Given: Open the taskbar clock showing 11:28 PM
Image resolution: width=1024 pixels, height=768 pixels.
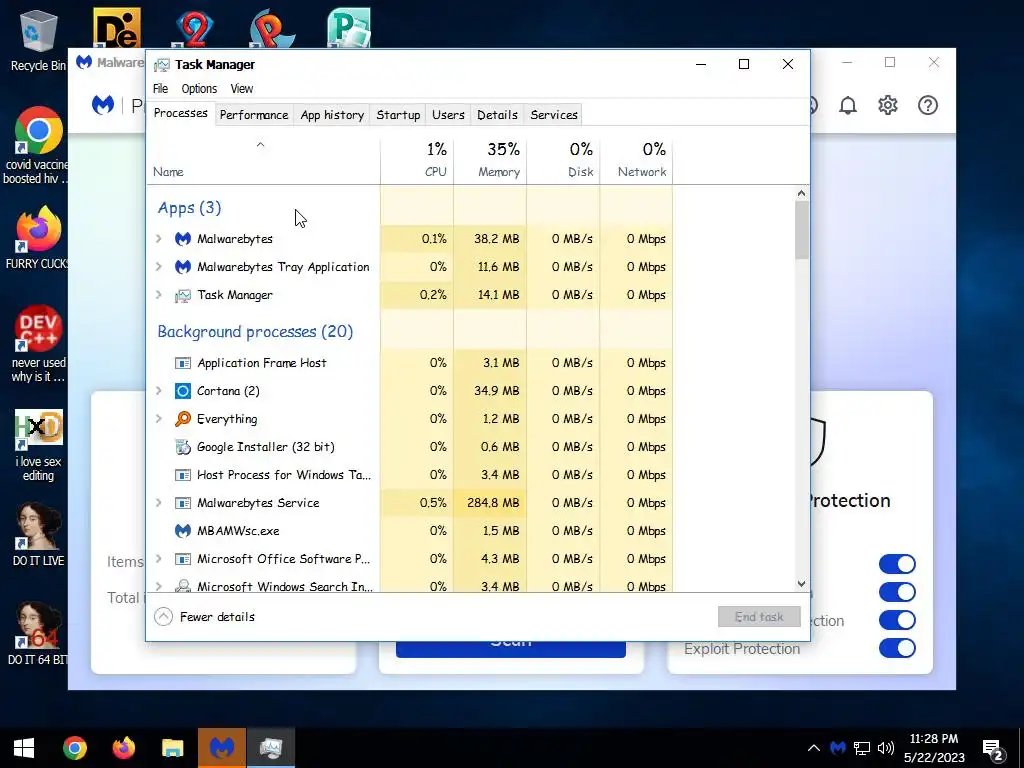Looking at the screenshot, I should pyautogui.click(x=934, y=748).
